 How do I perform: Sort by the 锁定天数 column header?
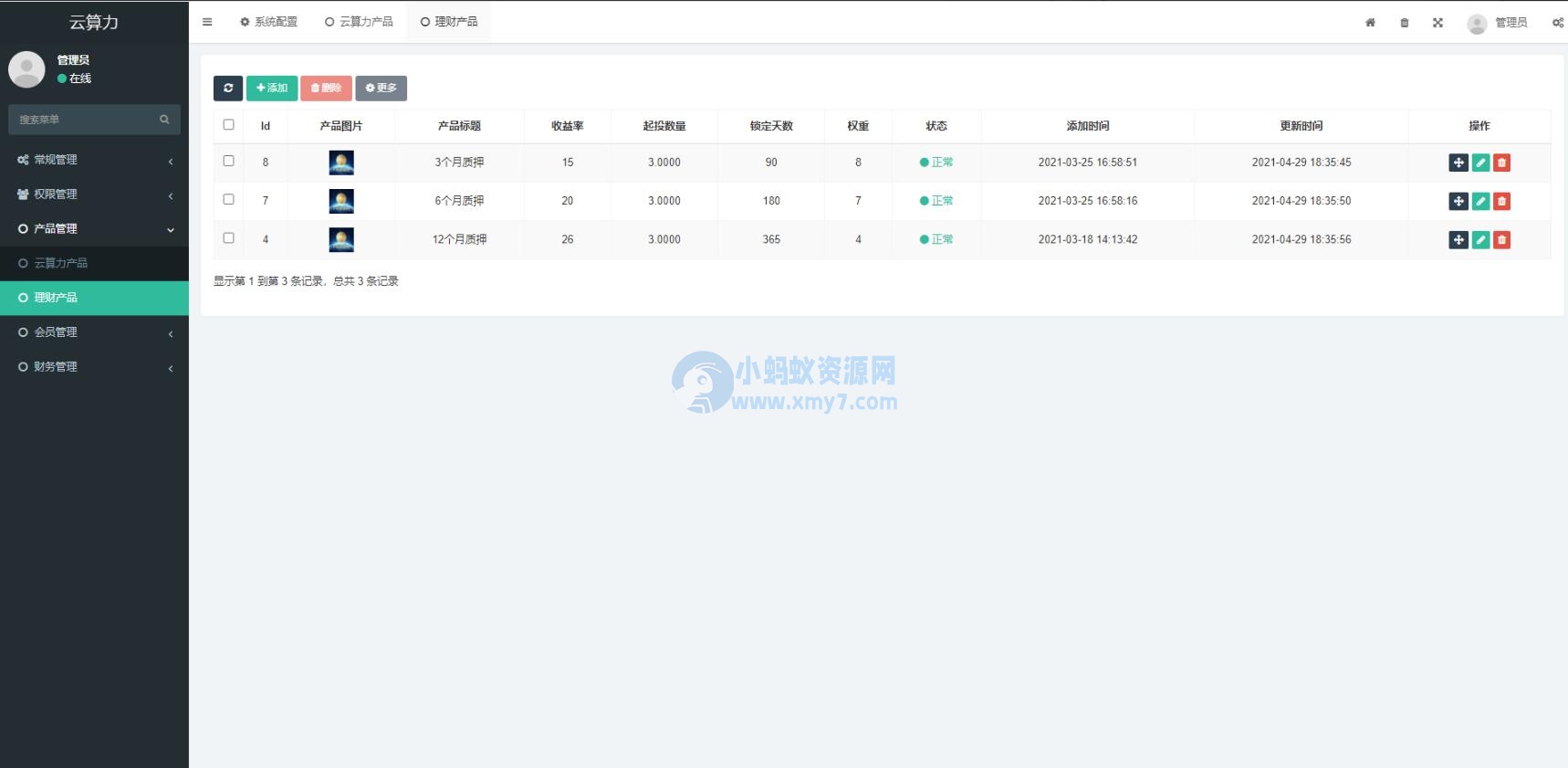click(771, 126)
